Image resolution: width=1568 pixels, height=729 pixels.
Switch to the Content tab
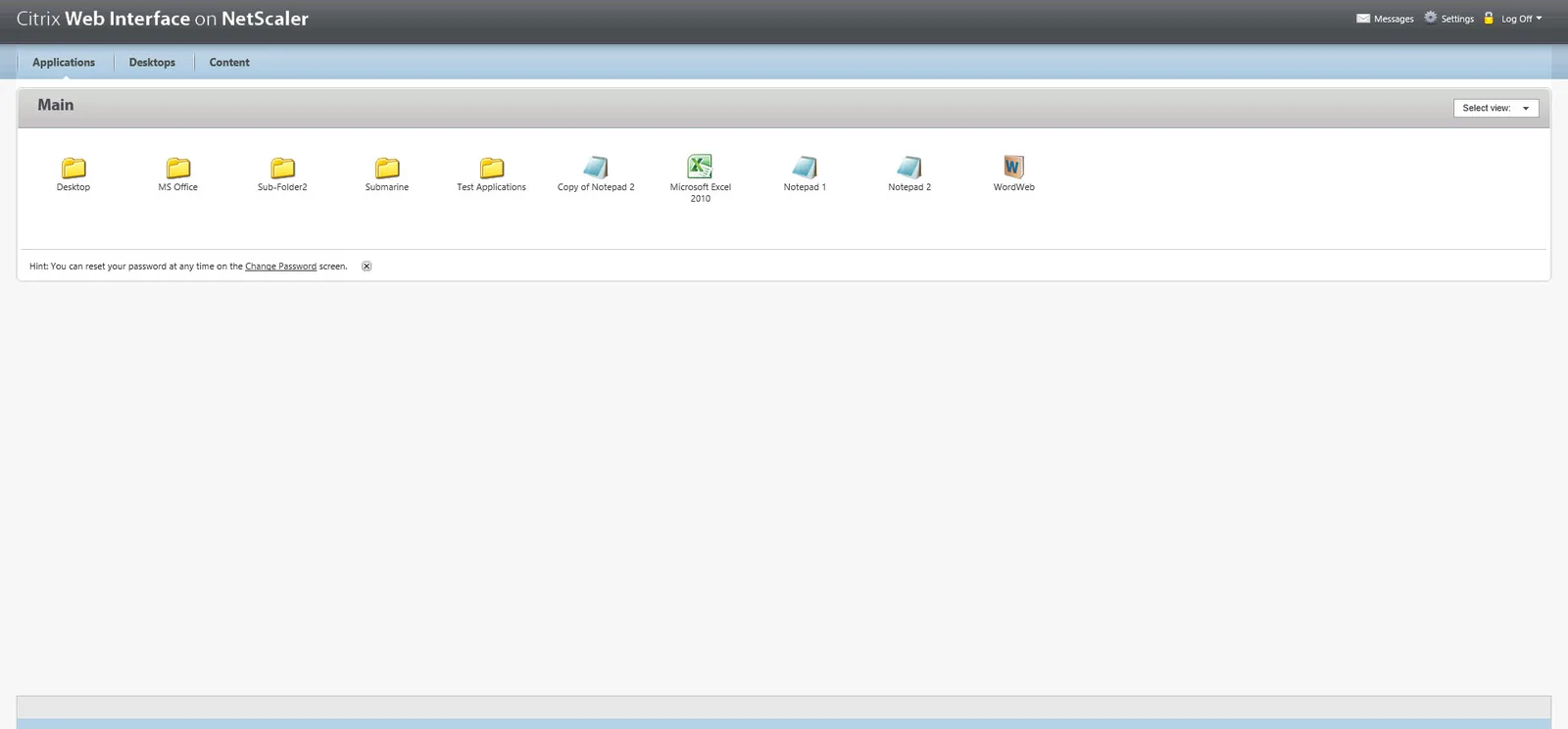[x=229, y=63]
